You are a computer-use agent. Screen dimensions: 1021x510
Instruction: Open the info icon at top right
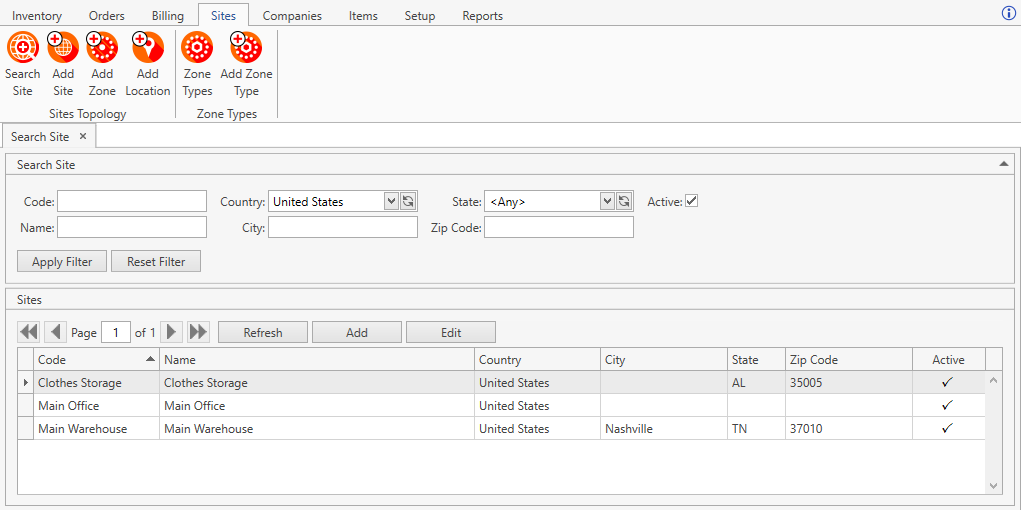tap(1008, 13)
